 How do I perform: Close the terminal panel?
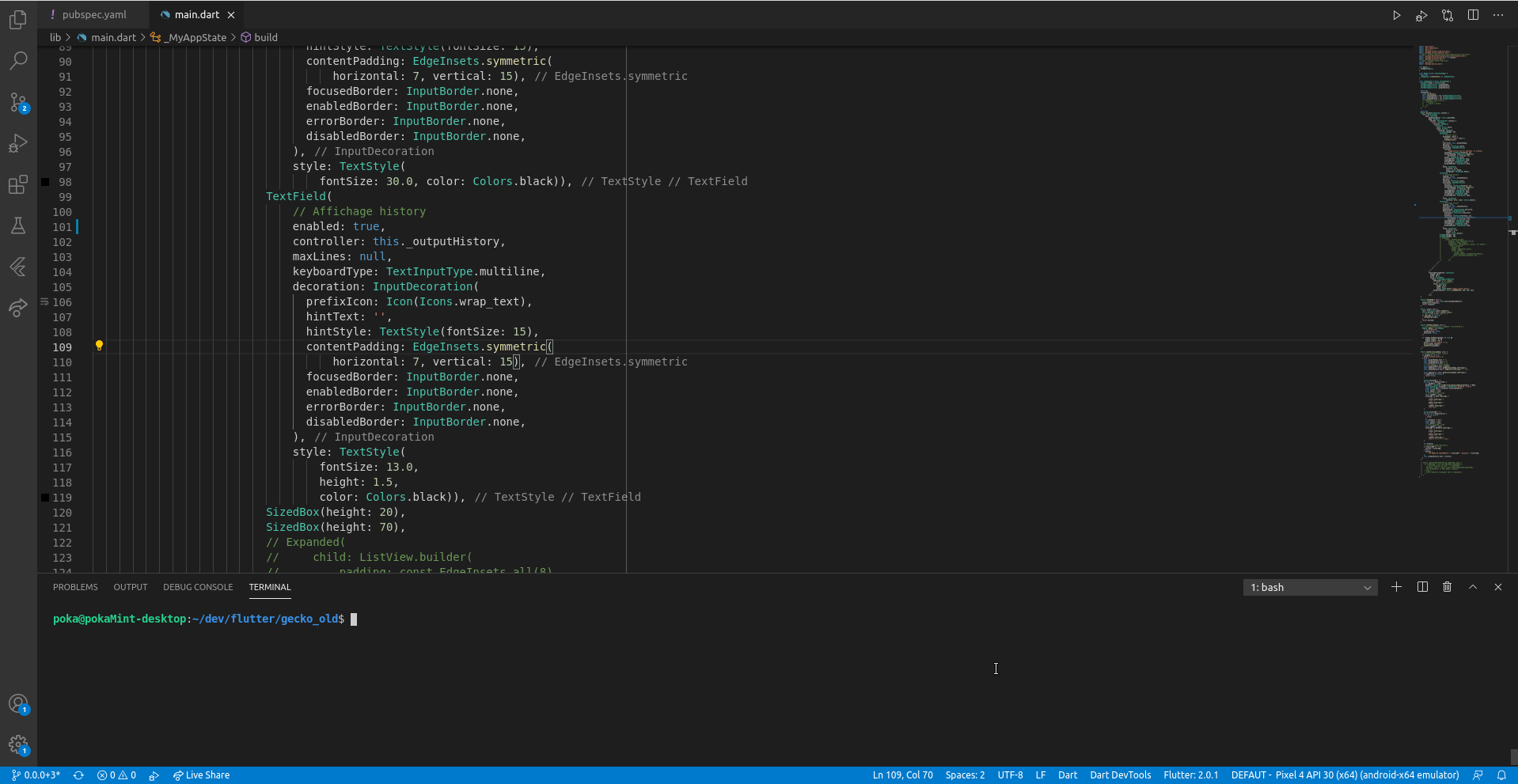1498,587
